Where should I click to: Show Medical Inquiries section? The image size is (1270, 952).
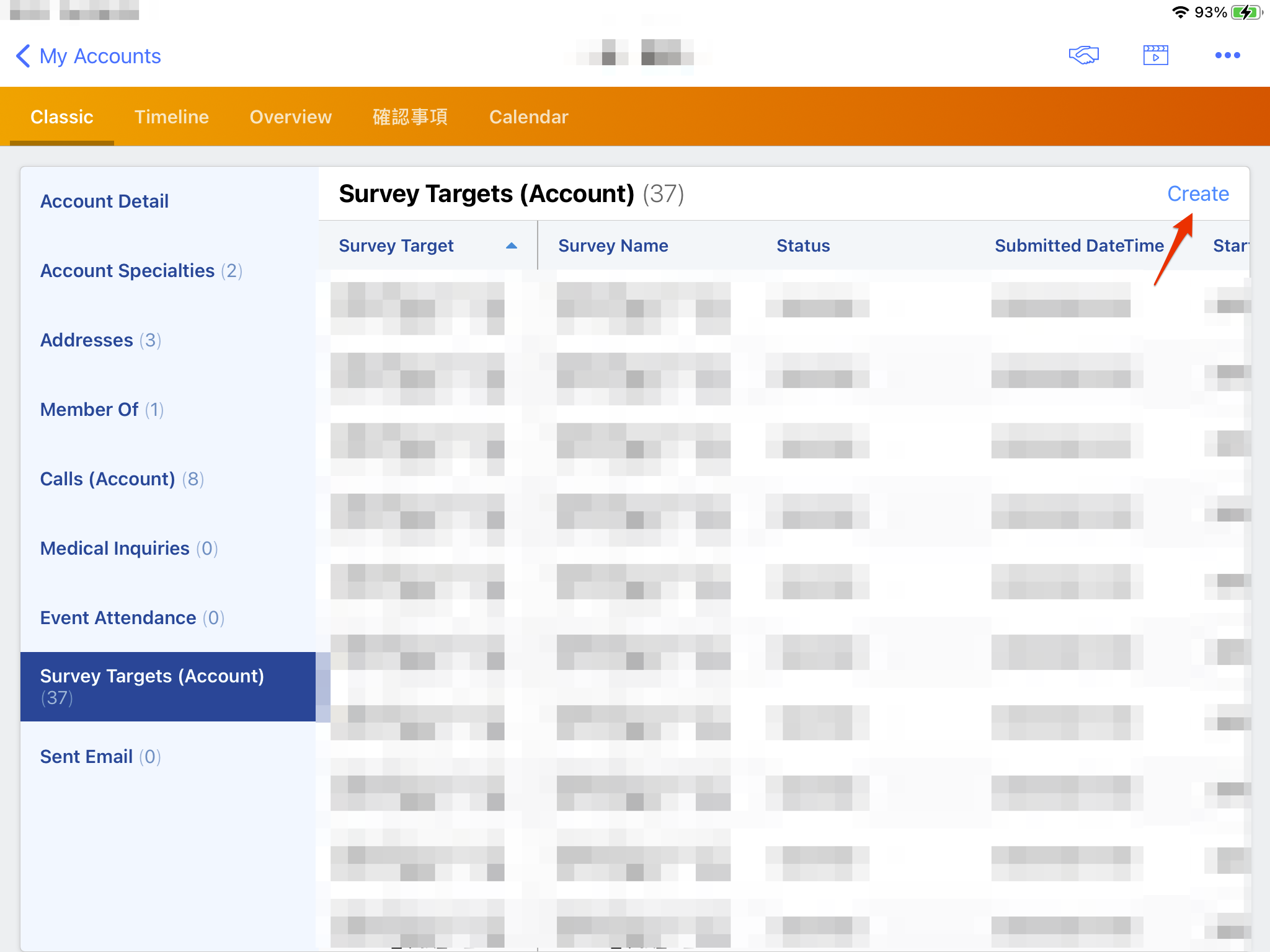pyautogui.click(x=128, y=549)
